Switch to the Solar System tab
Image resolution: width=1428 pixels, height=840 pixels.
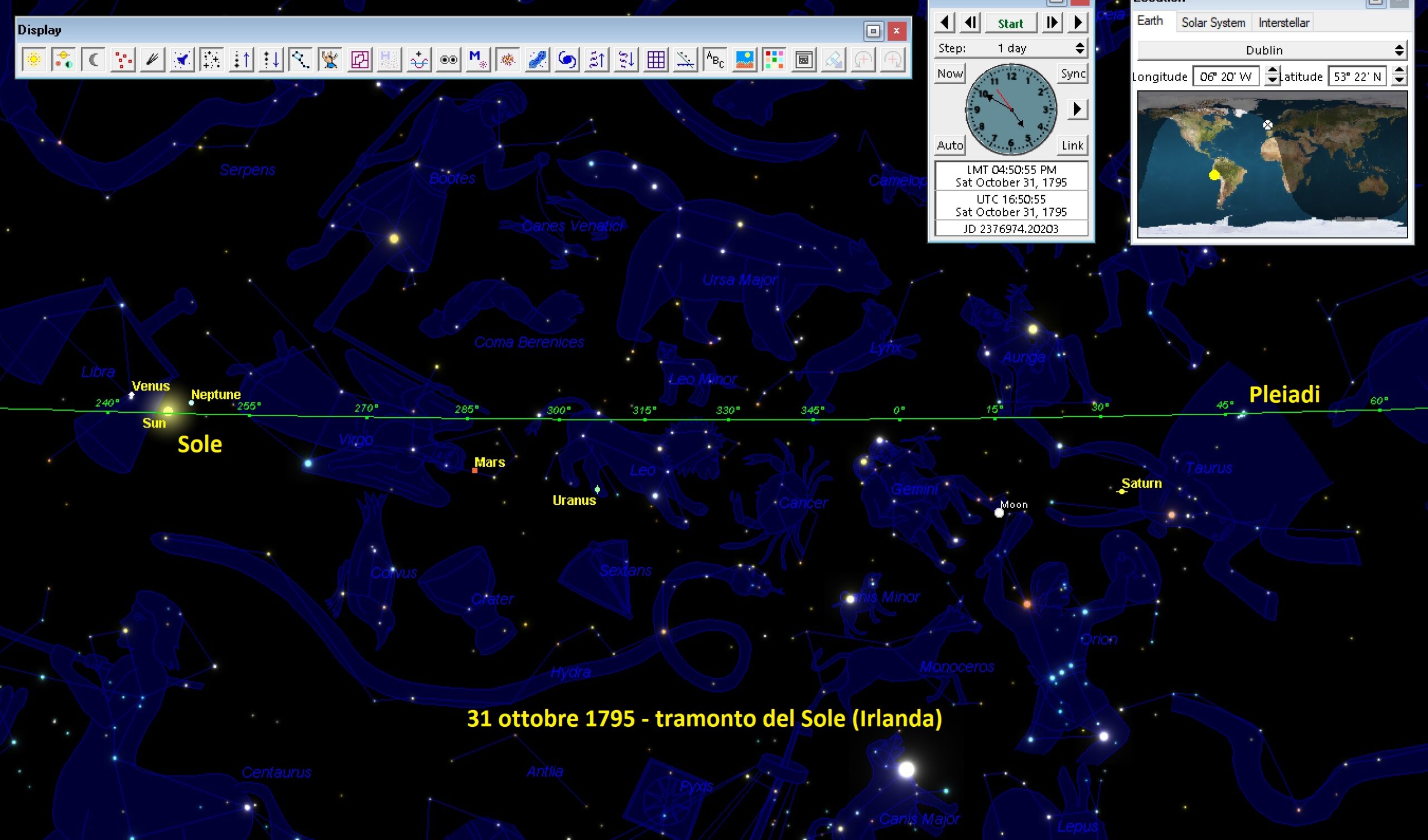(x=1213, y=23)
